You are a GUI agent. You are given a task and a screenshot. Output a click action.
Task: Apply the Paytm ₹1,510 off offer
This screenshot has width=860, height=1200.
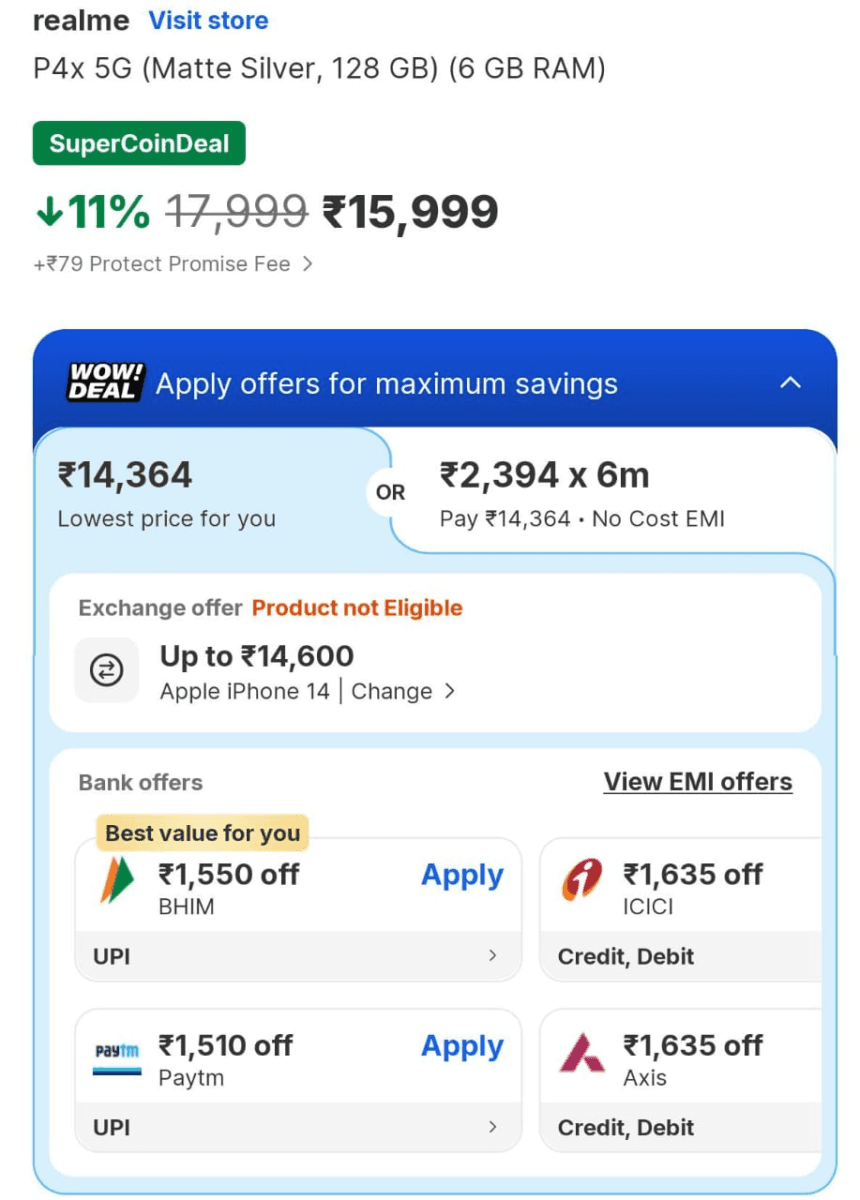pos(462,1046)
